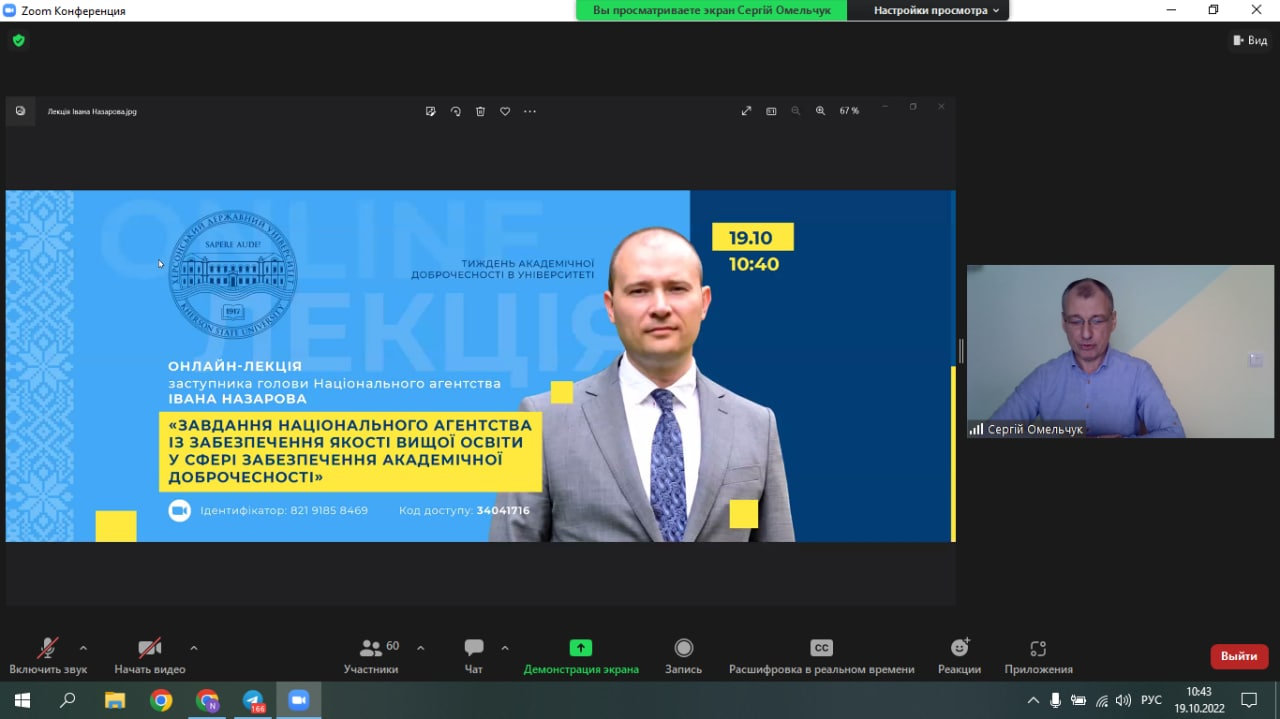
Task: Open Telegram from taskbar
Action: pos(254,700)
